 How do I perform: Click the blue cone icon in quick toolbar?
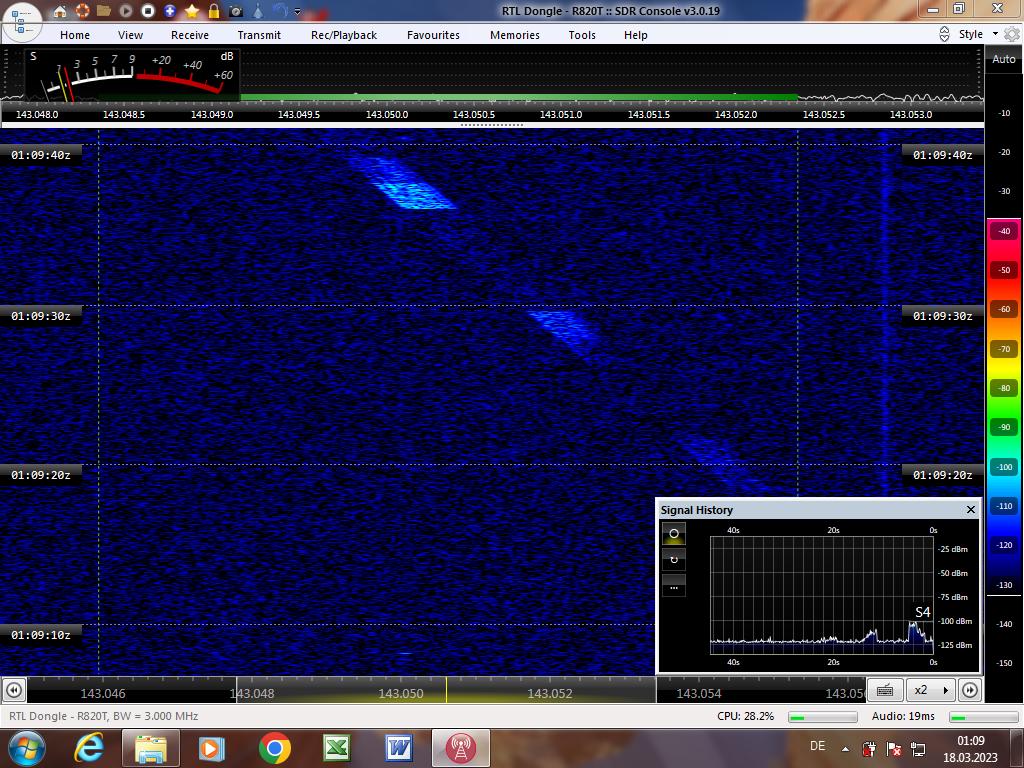coord(259,11)
